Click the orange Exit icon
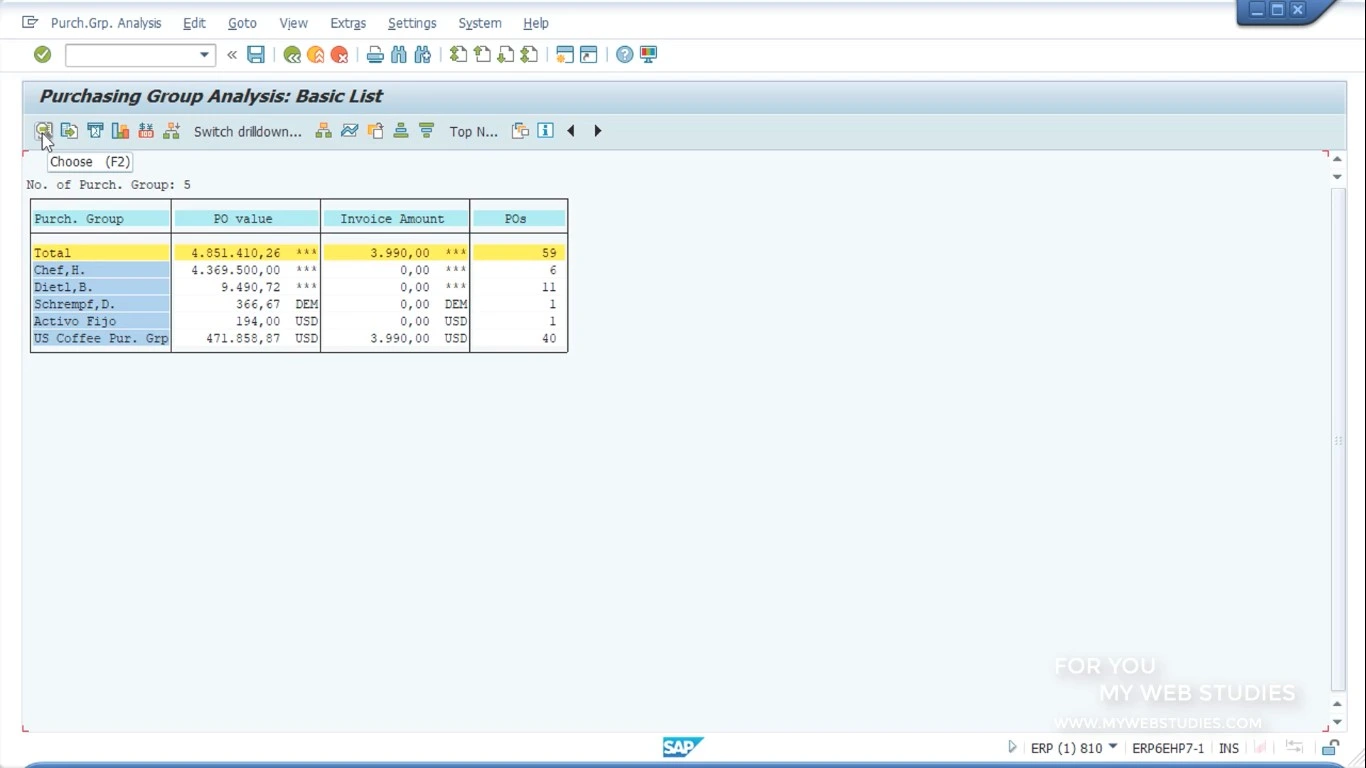 316,55
